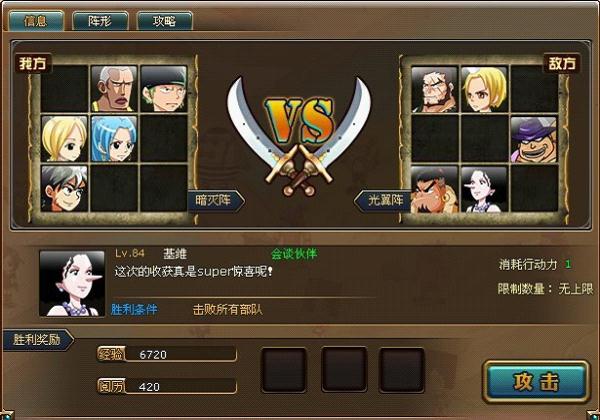Select gray-haired dark-skinned man portrait in my team

114,89
